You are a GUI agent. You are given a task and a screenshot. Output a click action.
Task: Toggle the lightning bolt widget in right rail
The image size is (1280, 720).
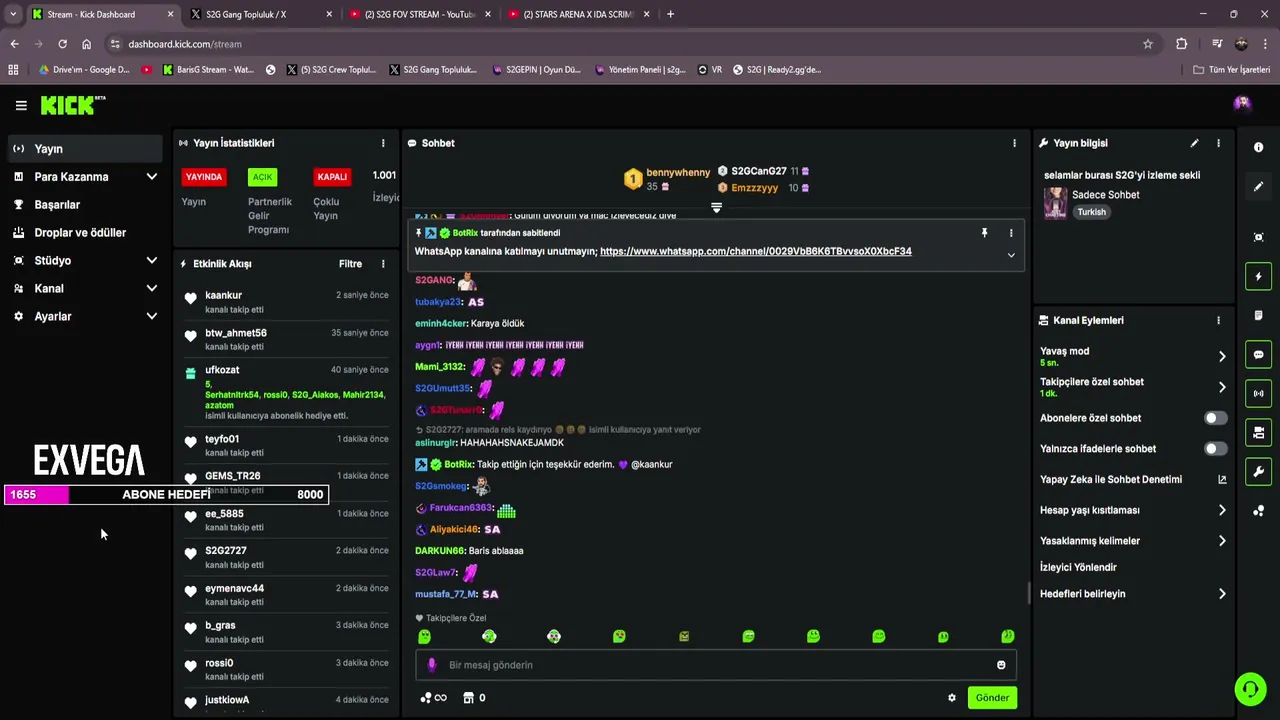1258,276
